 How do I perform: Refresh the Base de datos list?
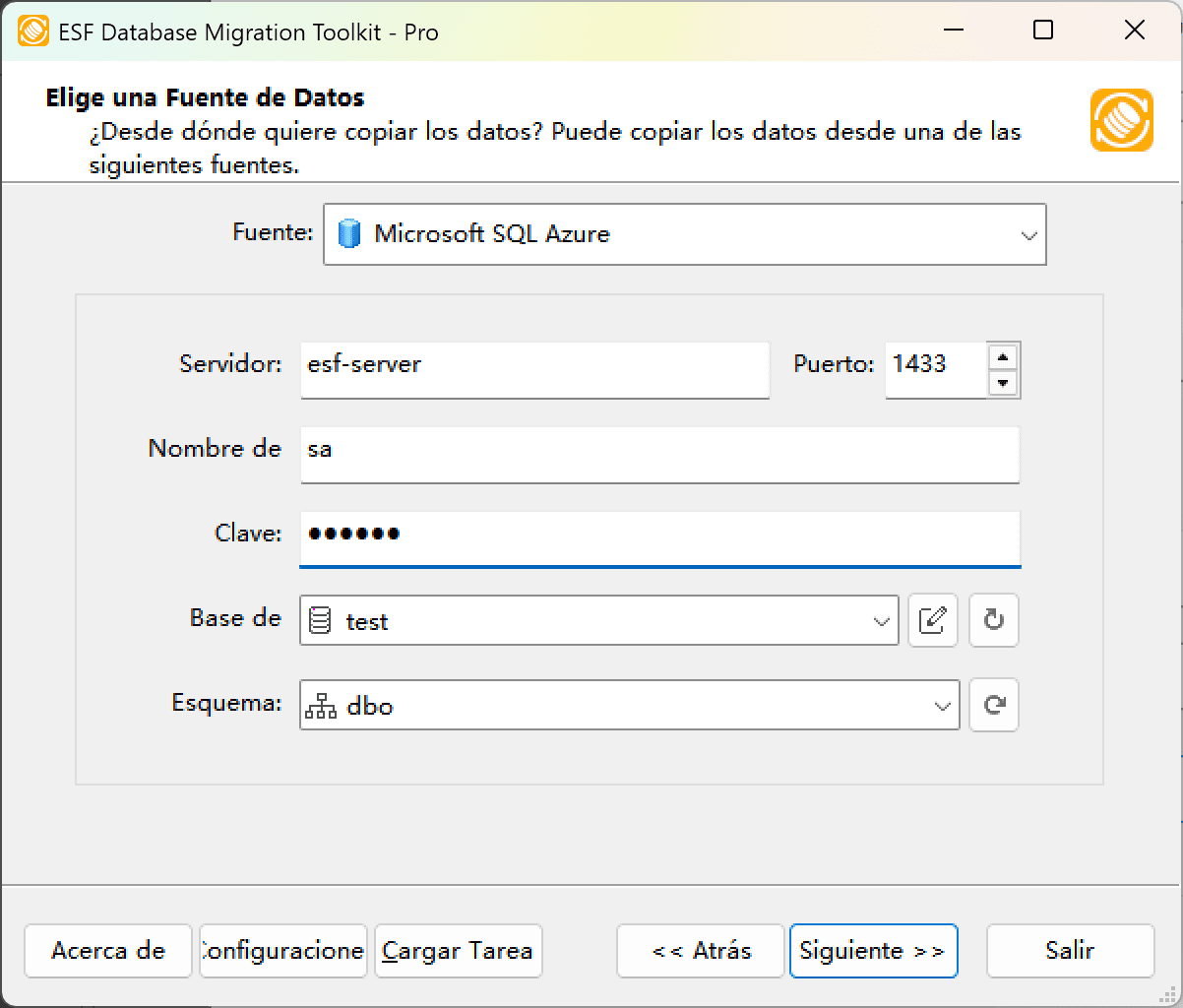(993, 620)
